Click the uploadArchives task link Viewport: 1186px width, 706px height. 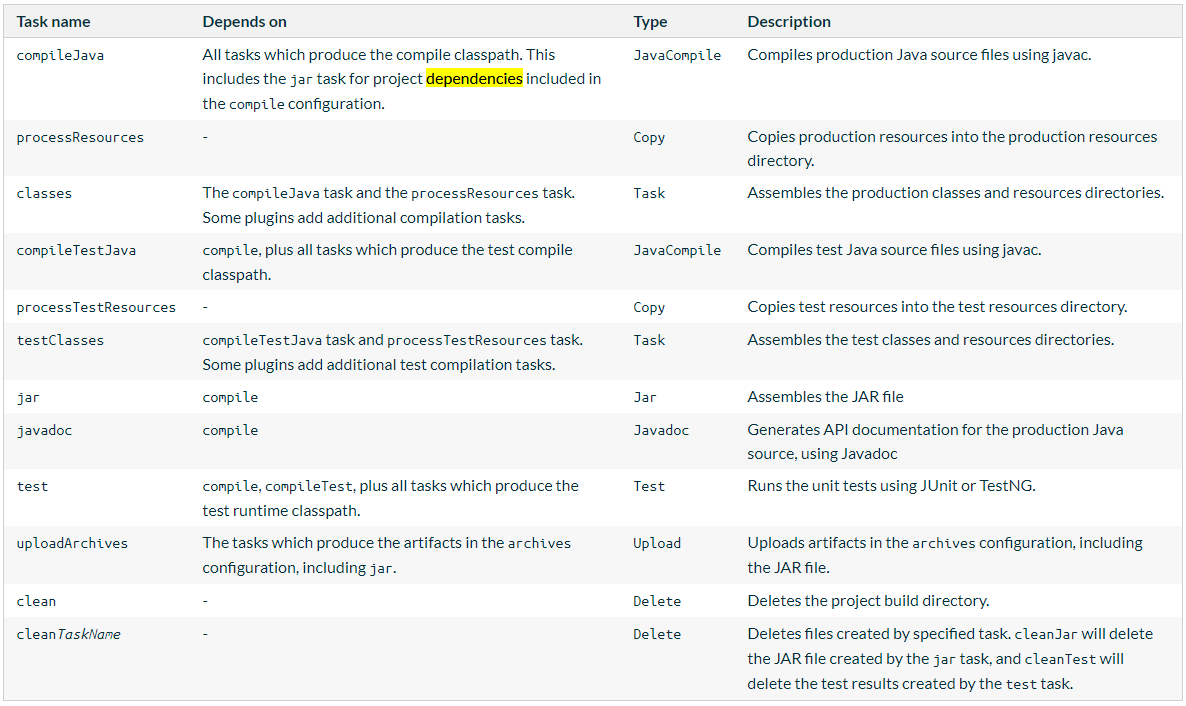(x=71, y=543)
